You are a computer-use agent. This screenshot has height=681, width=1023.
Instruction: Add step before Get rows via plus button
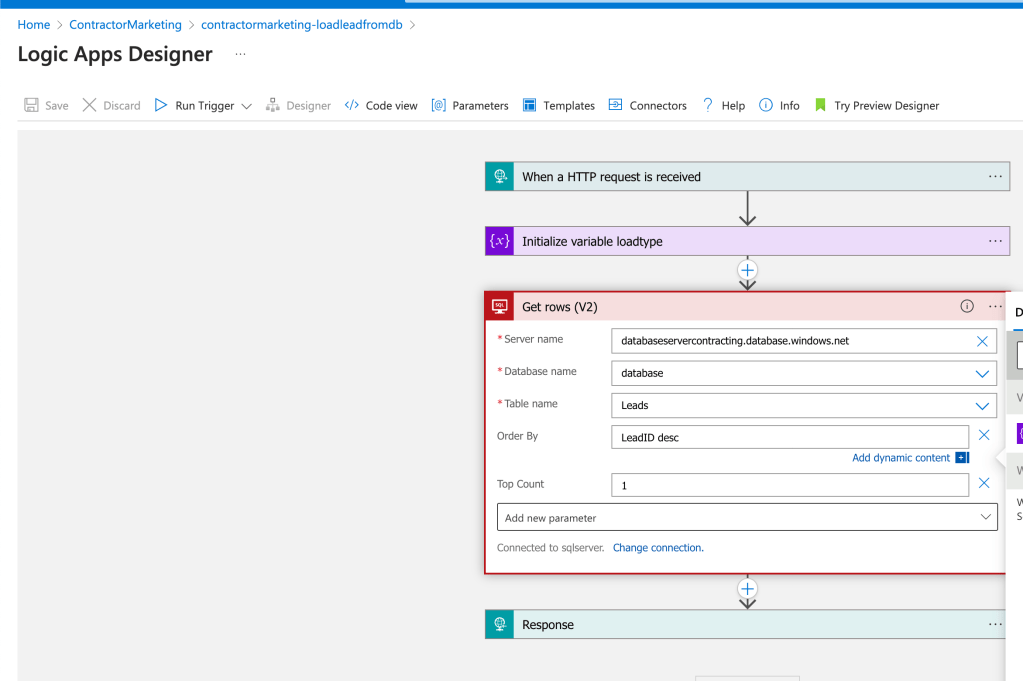click(748, 270)
